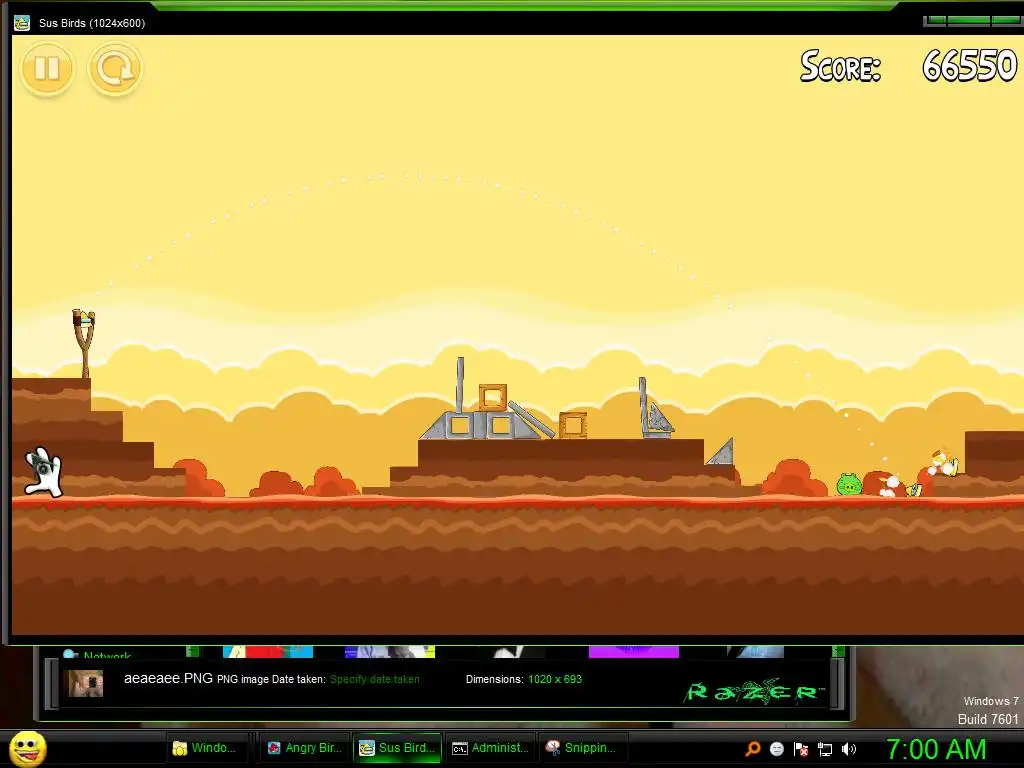Restart the level with the retry button
The height and width of the screenshot is (768, 1024).
(115, 68)
